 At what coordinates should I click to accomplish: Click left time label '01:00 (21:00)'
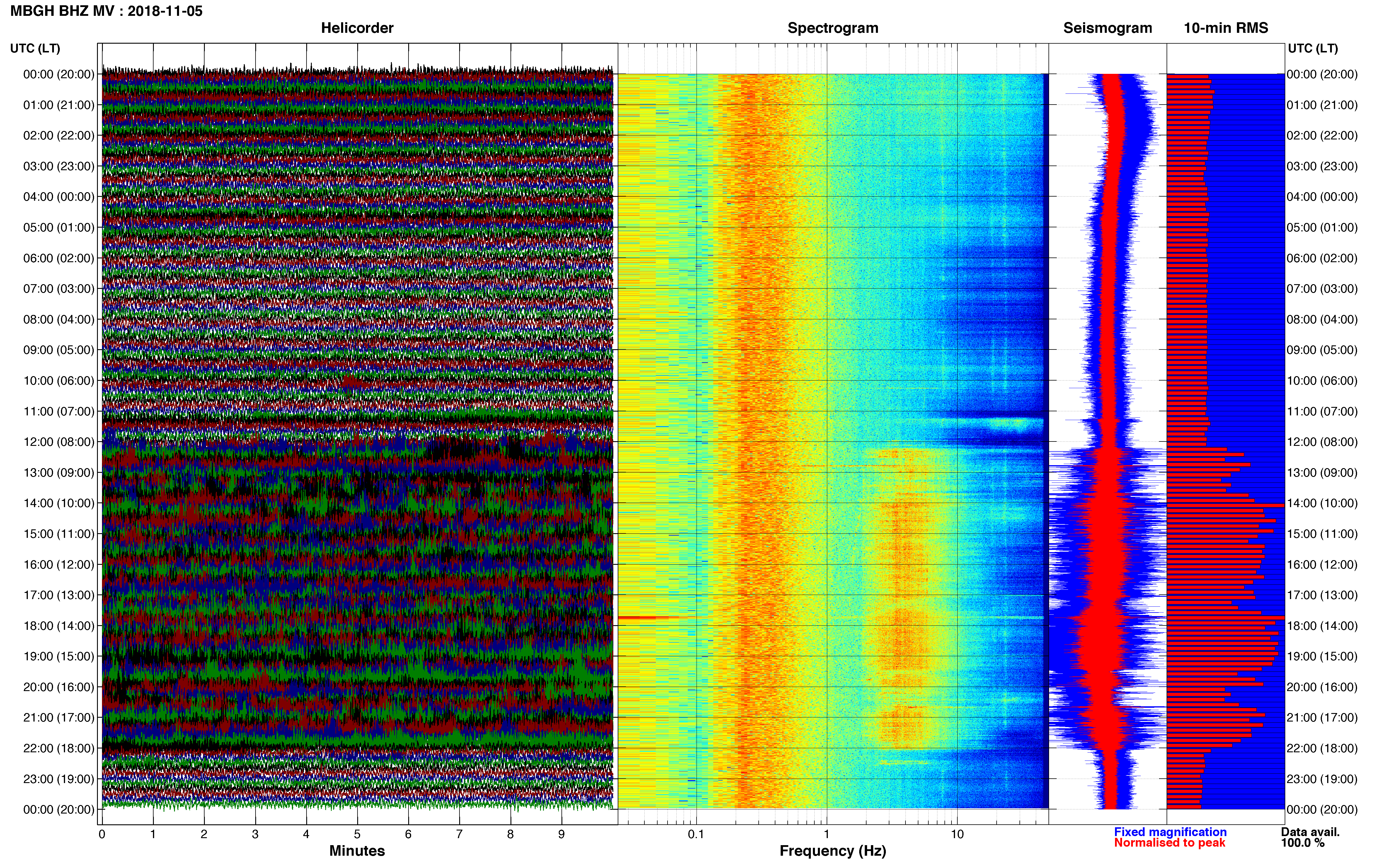59,105
